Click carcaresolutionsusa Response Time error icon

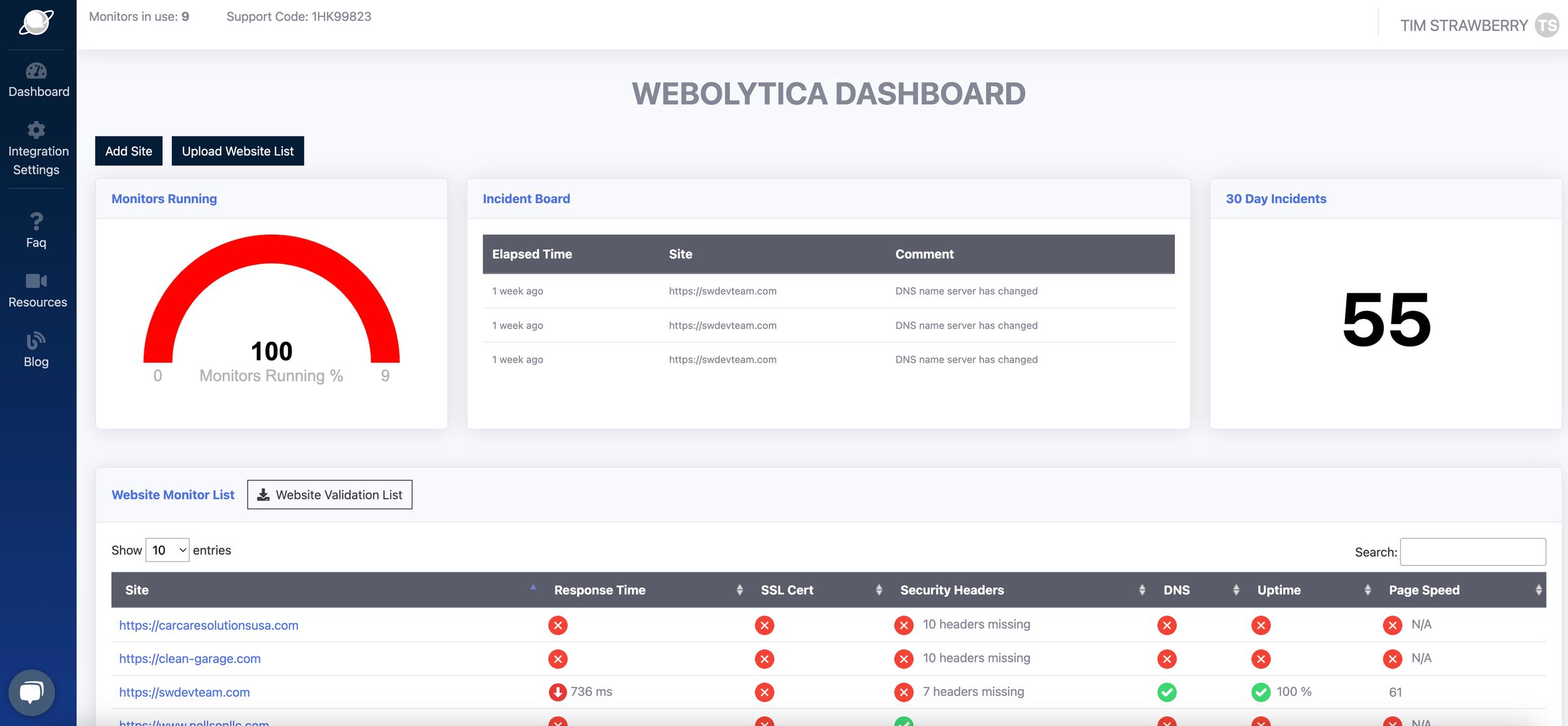click(x=558, y=625)
